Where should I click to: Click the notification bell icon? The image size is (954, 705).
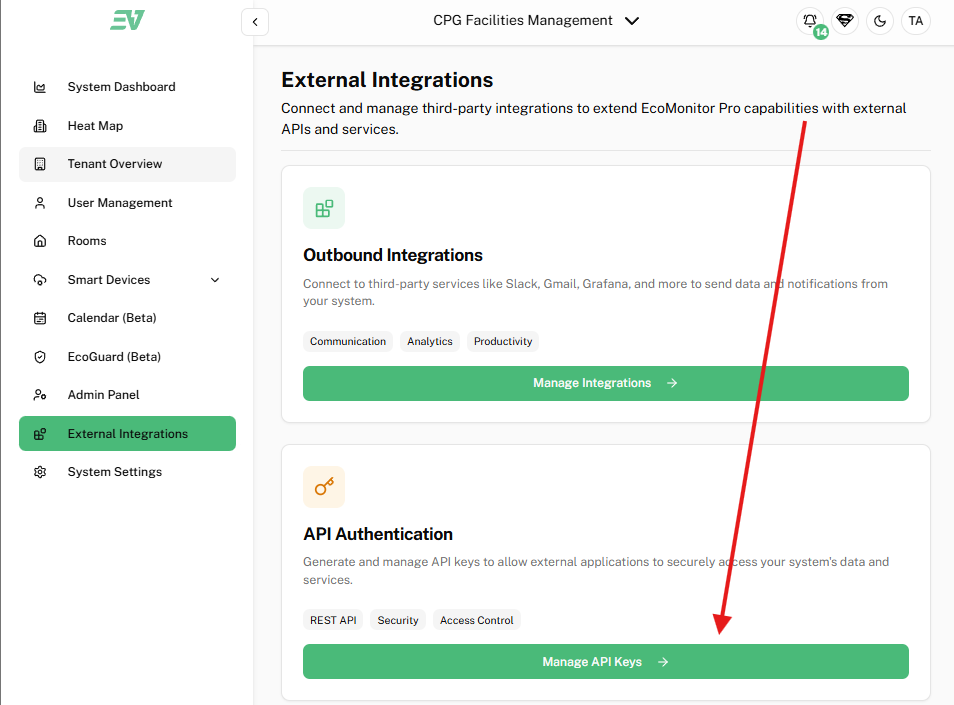click(x=810, y=21)
